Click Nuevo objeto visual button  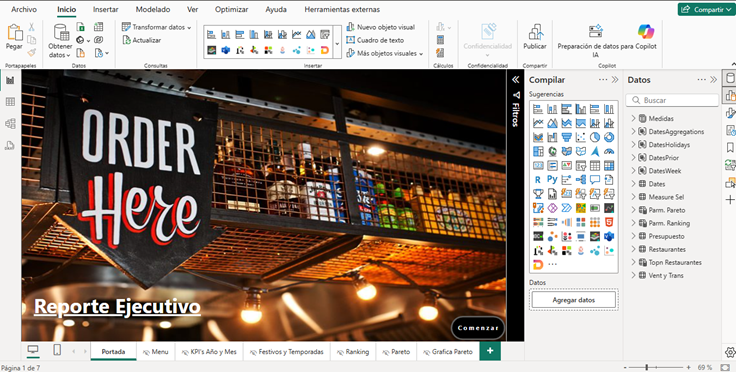click(x=381, y=27)
